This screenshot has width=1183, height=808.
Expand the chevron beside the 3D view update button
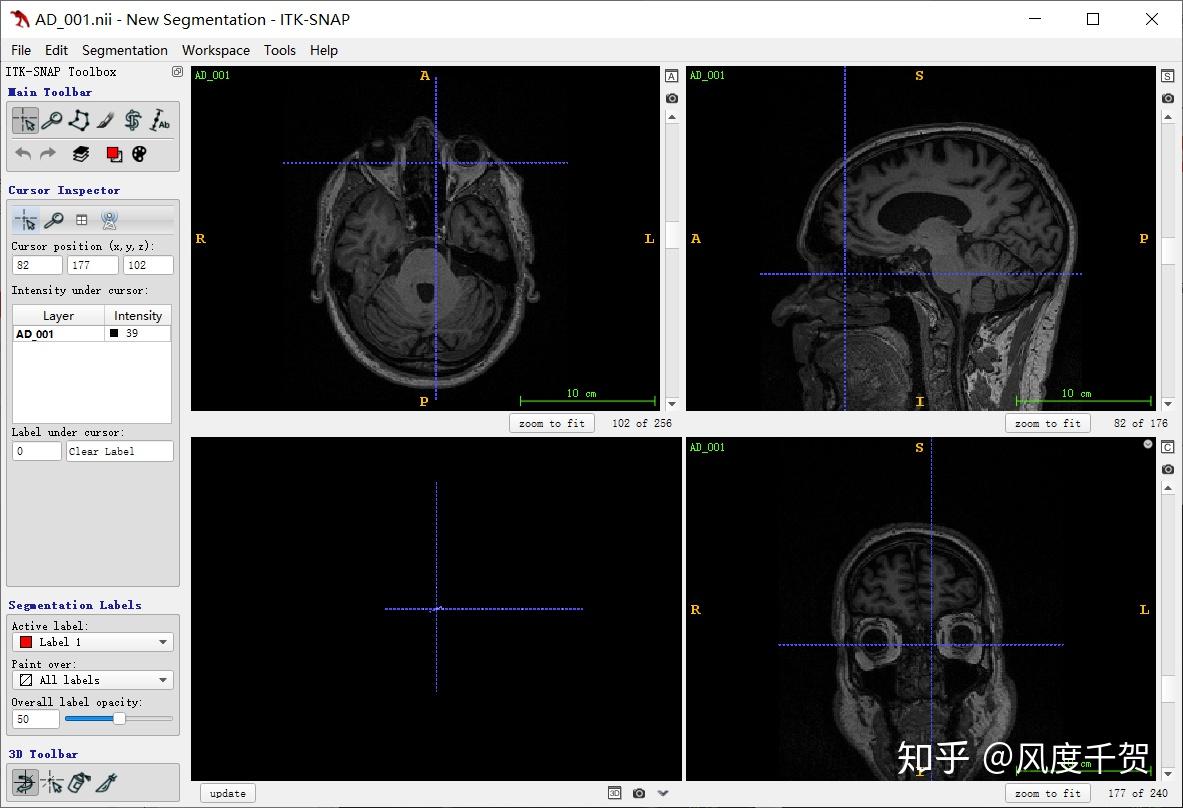point(663,792)
